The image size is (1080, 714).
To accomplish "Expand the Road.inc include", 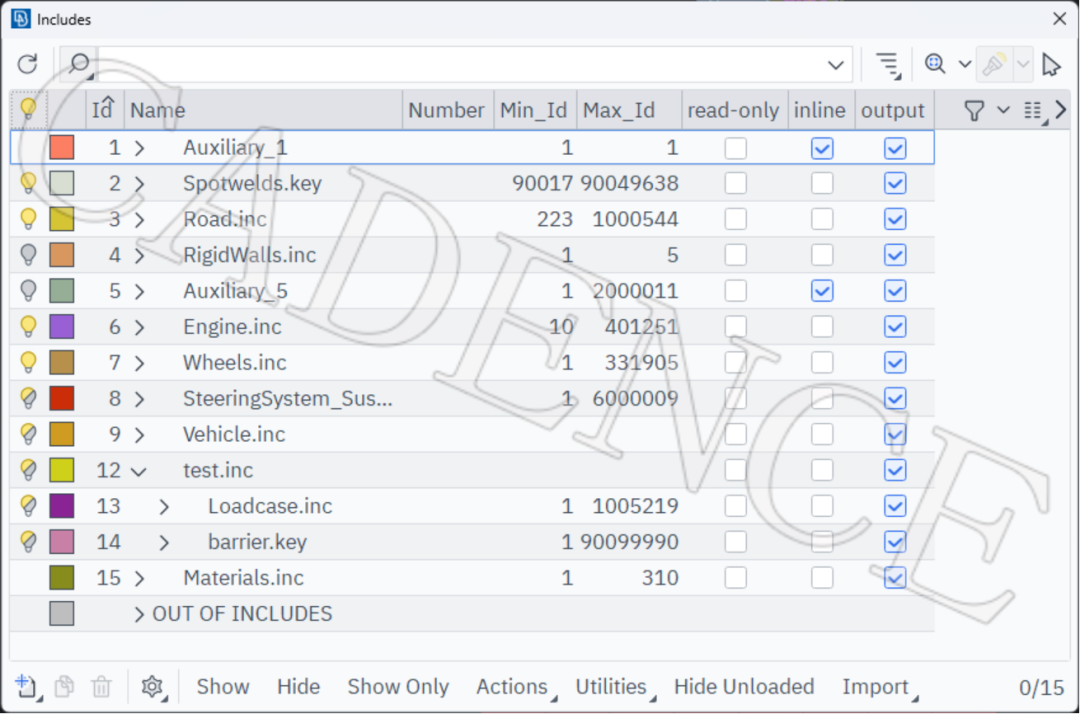I will click(x=139, y=220).
